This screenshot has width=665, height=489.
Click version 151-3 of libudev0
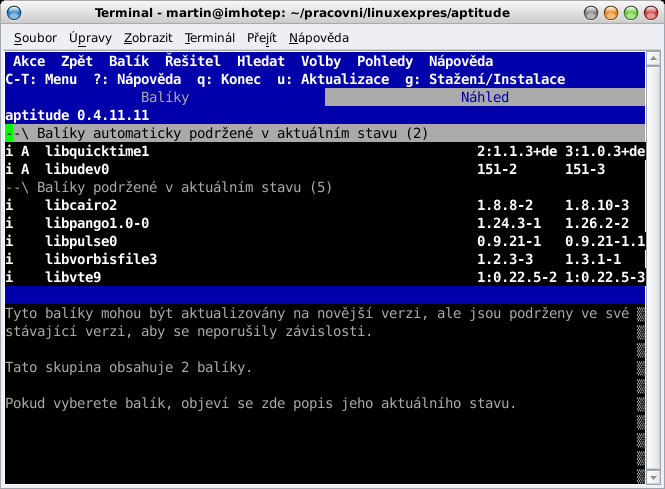(585, 169)
